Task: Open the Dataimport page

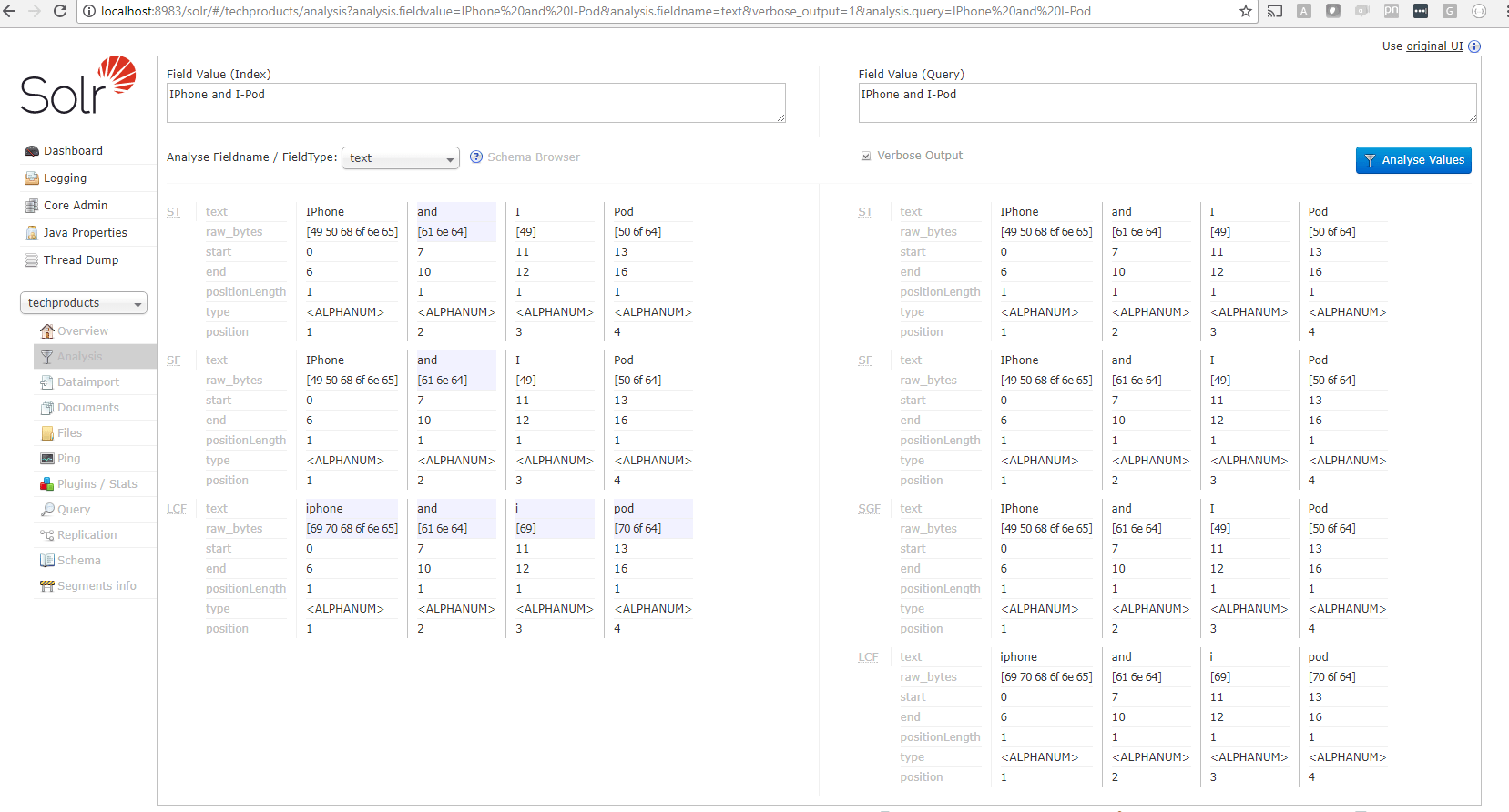Action: point(88,382)
